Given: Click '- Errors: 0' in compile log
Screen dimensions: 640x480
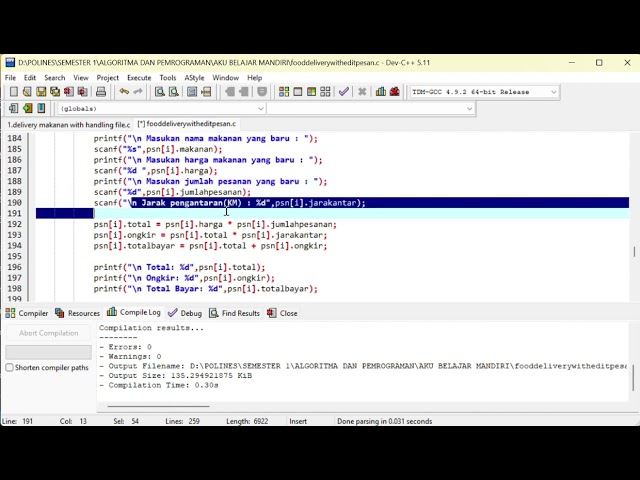Looking at the screenshot, I should coord(125,347).
